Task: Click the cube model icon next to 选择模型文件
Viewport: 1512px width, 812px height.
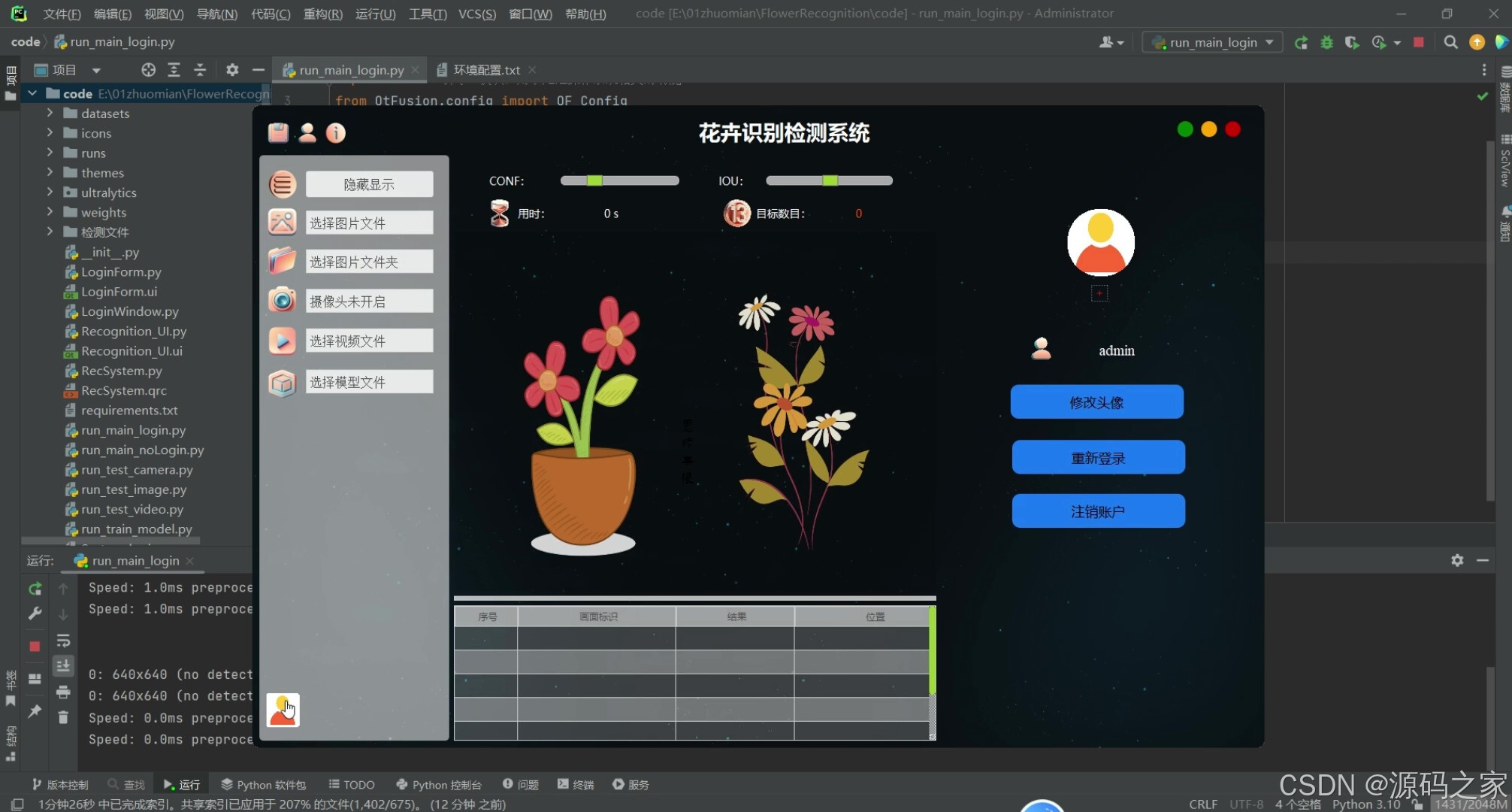Action: tap(282, 382)
